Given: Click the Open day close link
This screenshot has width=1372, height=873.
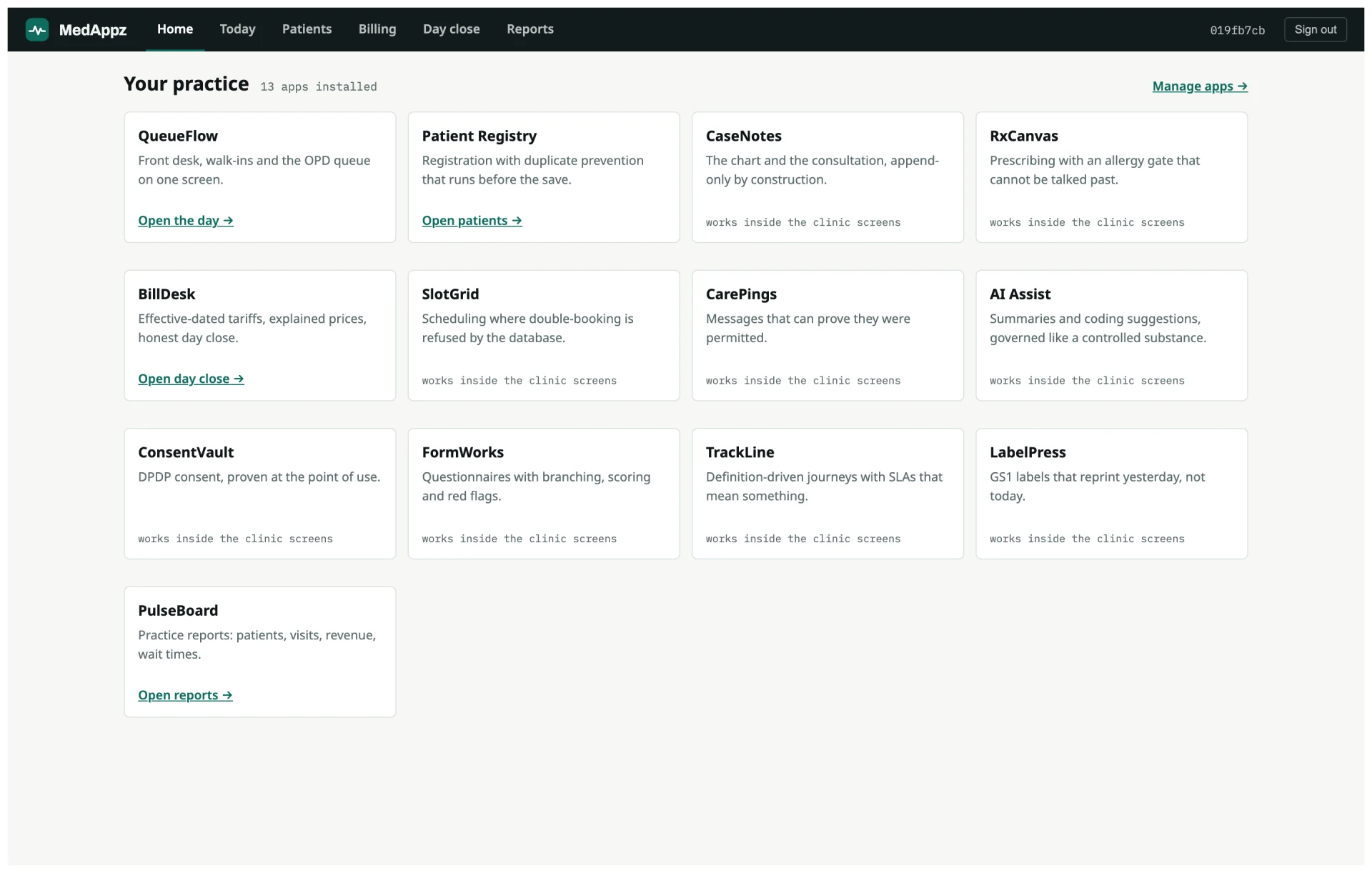Looking at the screenshot, I should click(x=191, y=379).
